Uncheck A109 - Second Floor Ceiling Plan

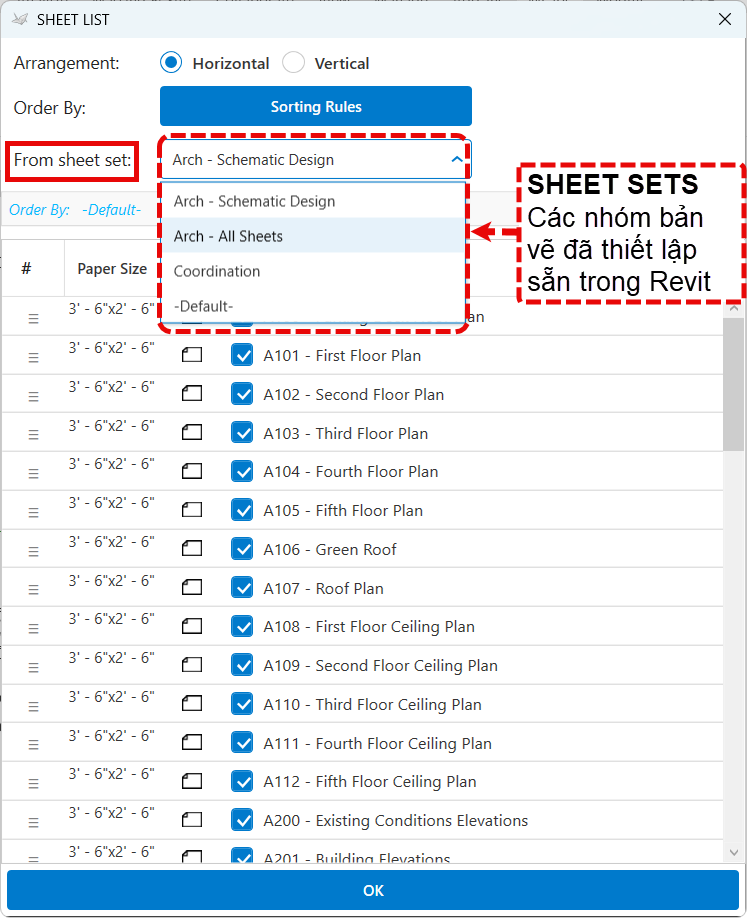(242, 666)
